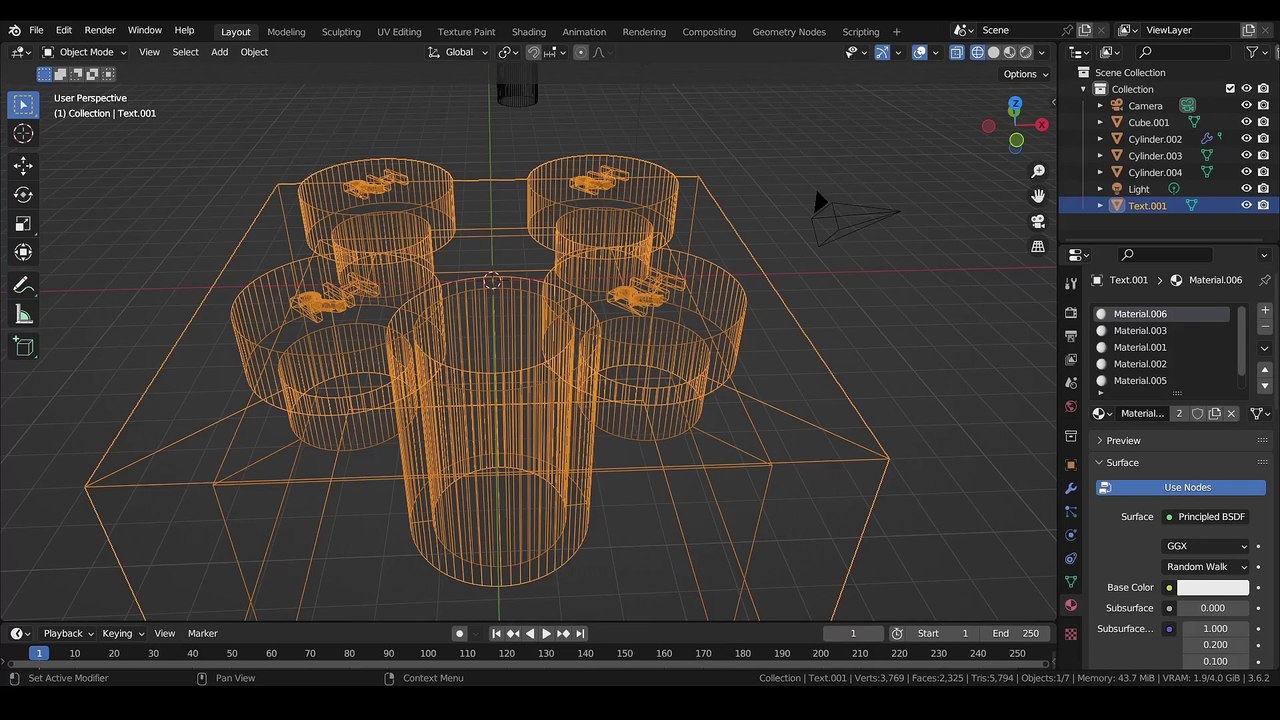Open the GGX distribution dropdown
Viewport: 1280px width, 720px height.
click(x=1206, y=546)
